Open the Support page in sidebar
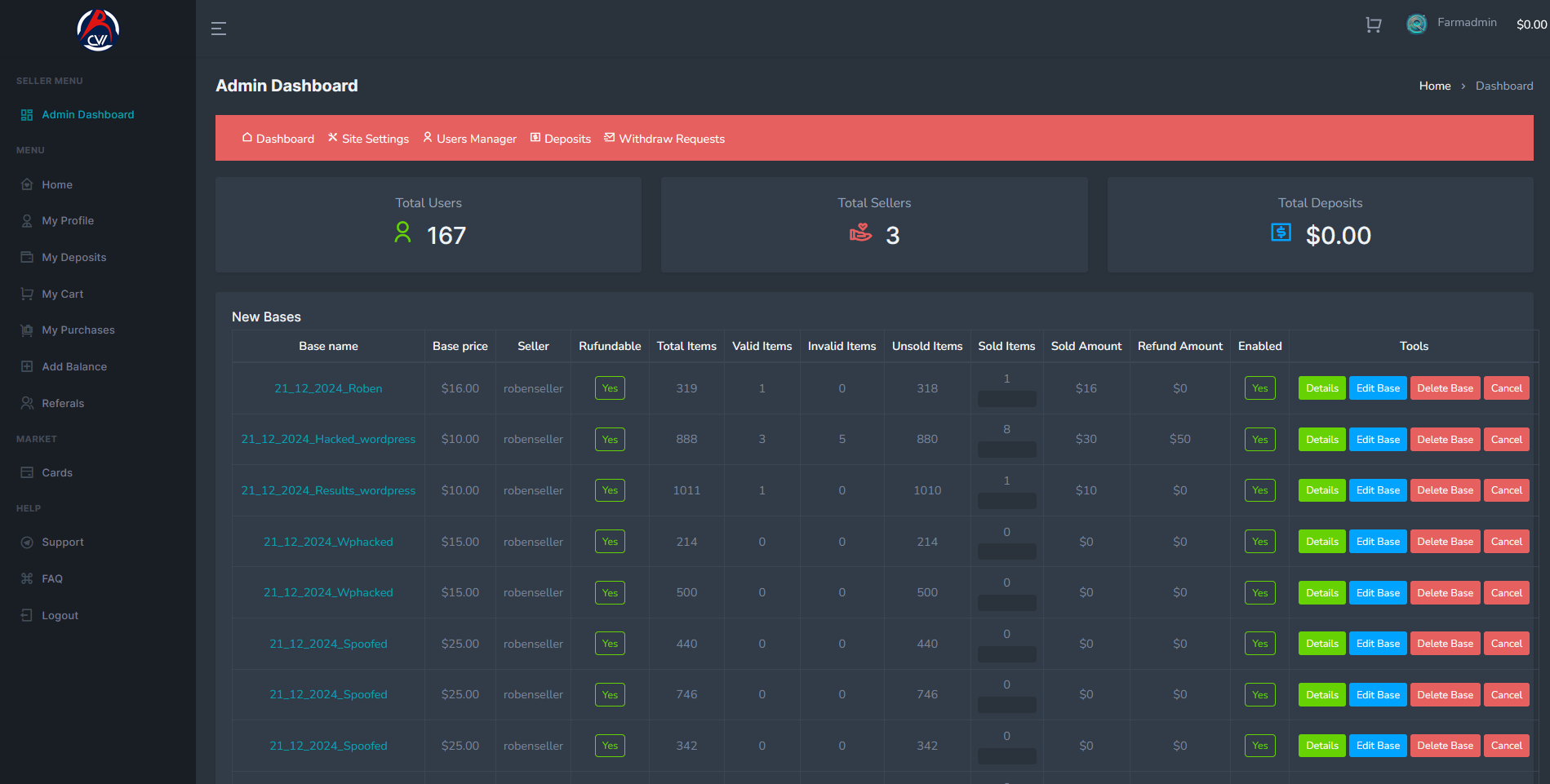Screen dimensions: 1550x784 click(x=63, y=543)
